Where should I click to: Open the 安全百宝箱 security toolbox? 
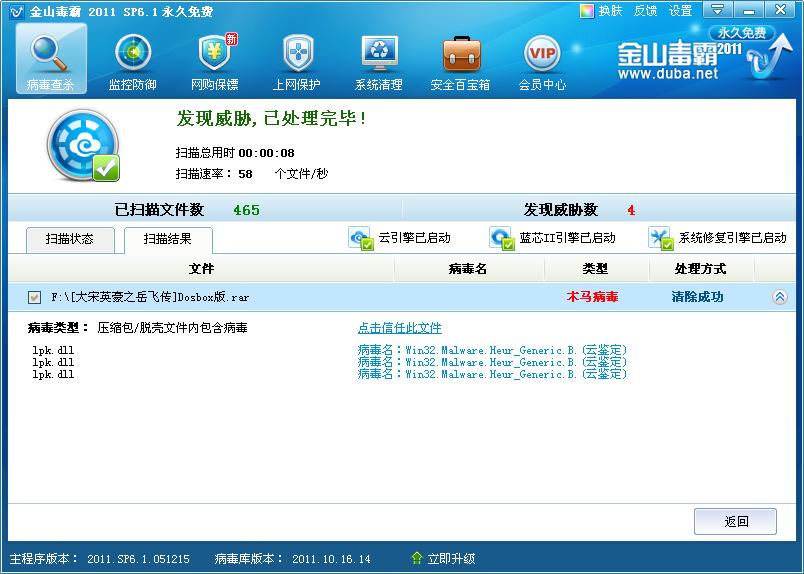tap(460, 60)
